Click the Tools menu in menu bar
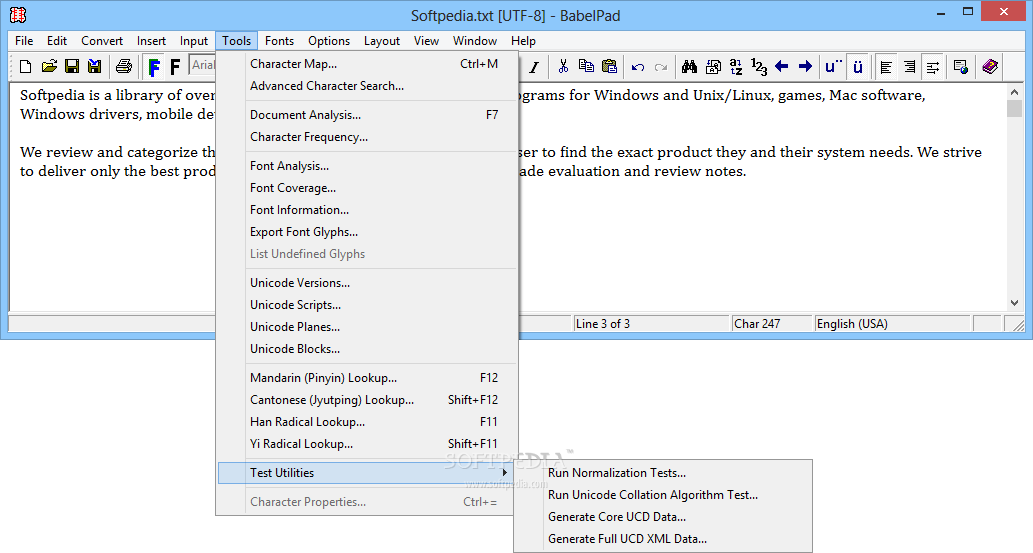 pyautogui.click(x=237, y=41)
